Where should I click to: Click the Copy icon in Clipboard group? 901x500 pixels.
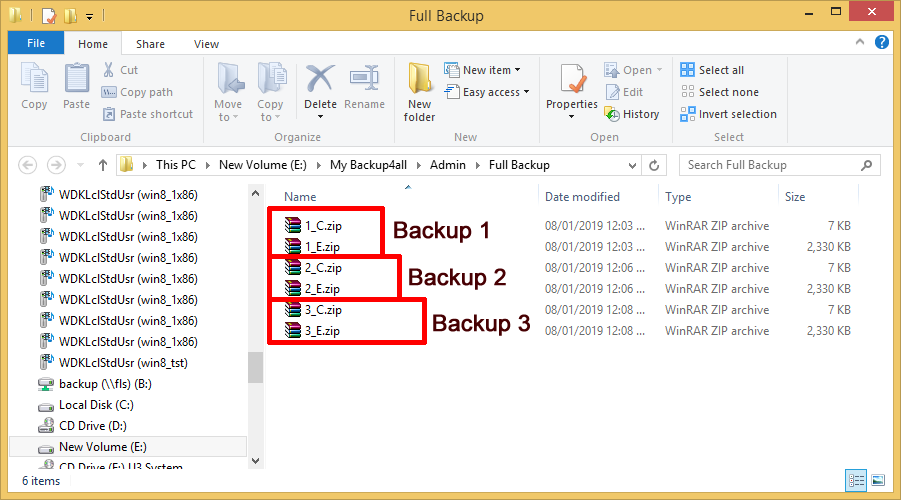pyautogui.click(x=34, y=78)
